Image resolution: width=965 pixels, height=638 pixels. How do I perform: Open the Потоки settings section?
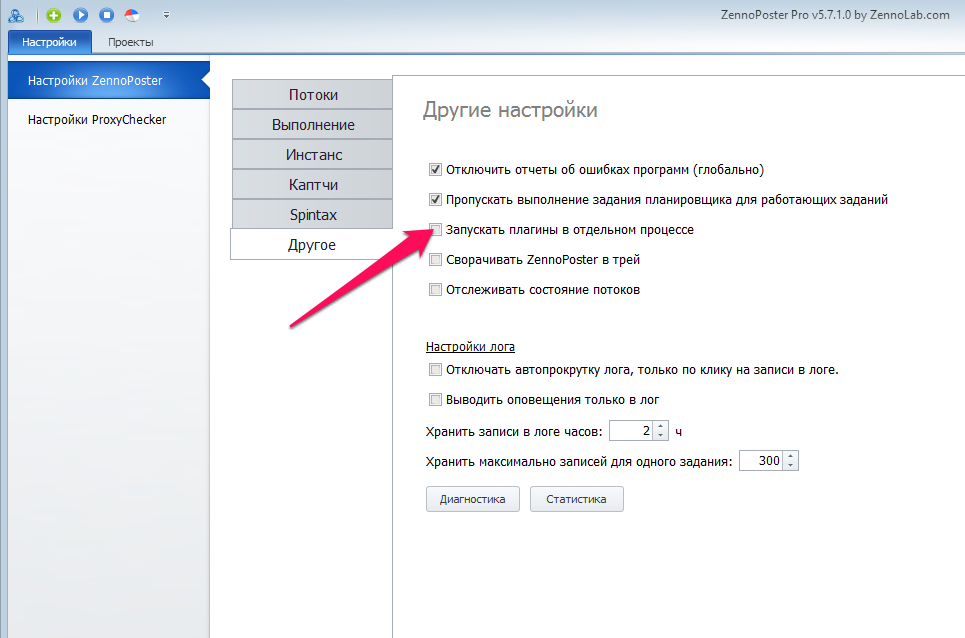tap(313, 95)
